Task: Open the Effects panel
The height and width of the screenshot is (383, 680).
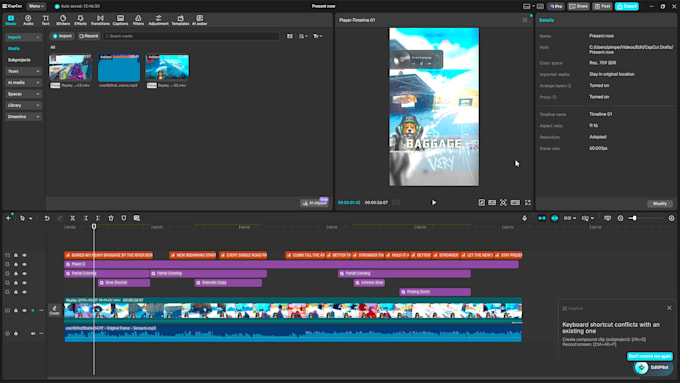Action: [80, 20]
